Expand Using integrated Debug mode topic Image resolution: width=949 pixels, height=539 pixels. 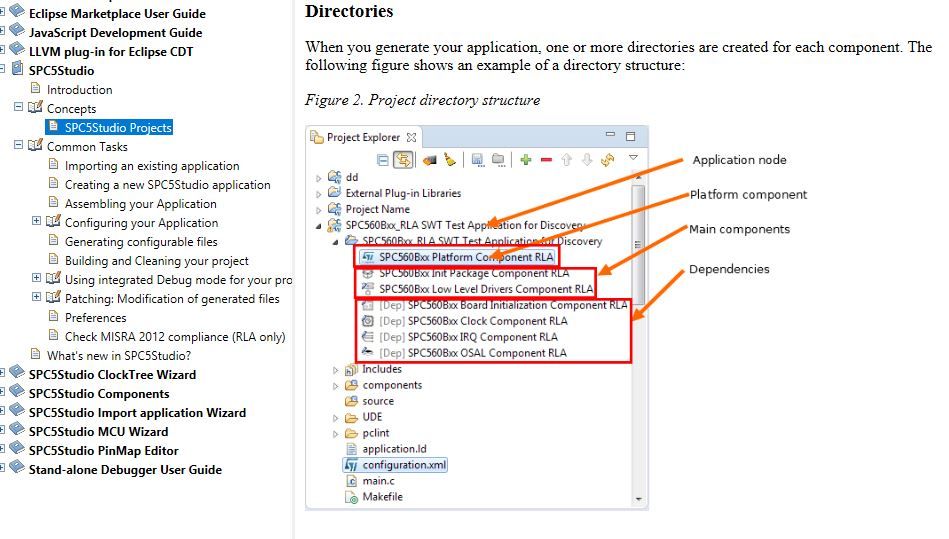pyautogui.click(x=36, y=278)
